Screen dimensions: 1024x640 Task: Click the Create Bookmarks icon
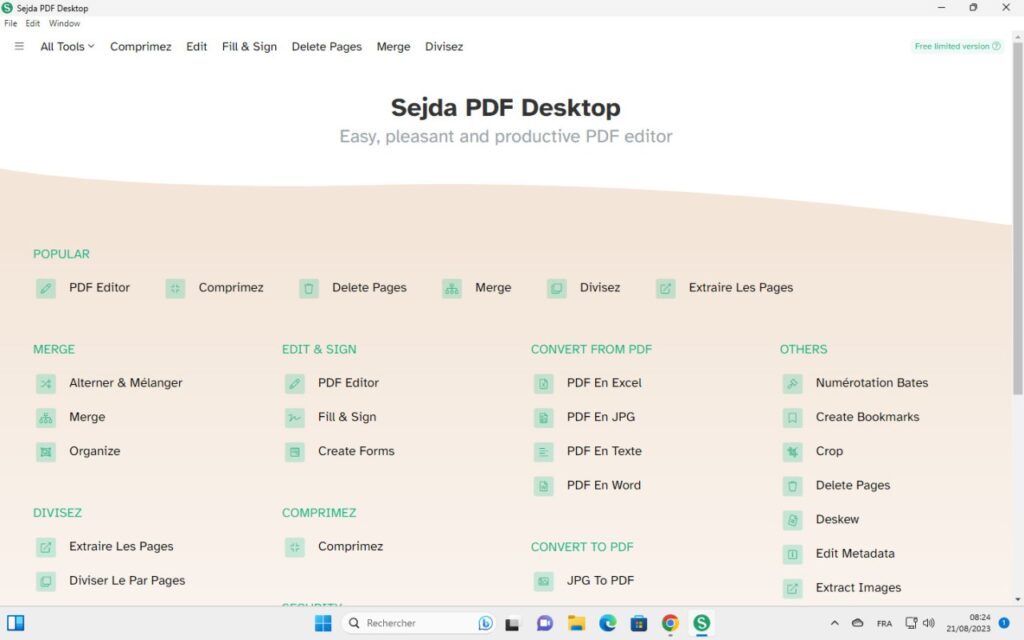click(792, 417)
